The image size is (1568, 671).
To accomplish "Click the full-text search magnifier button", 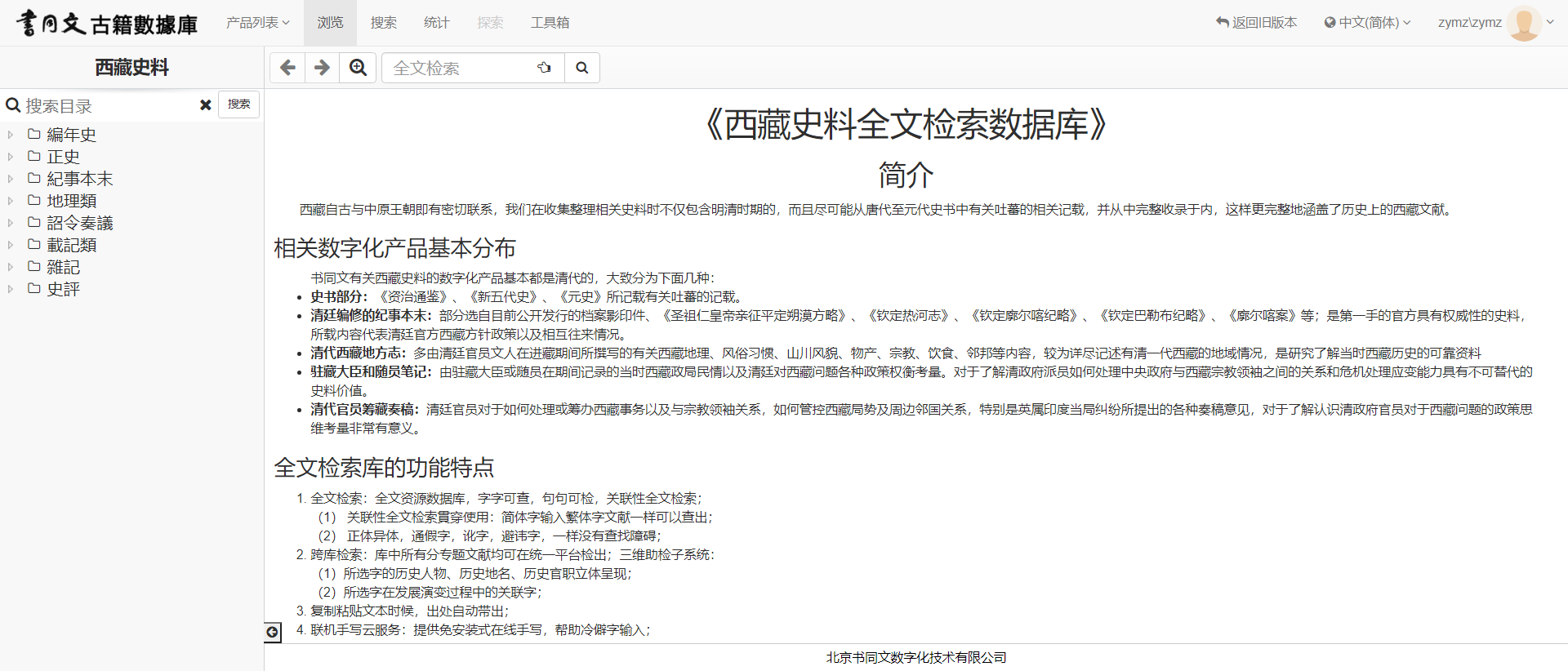I will pos(581,68).
